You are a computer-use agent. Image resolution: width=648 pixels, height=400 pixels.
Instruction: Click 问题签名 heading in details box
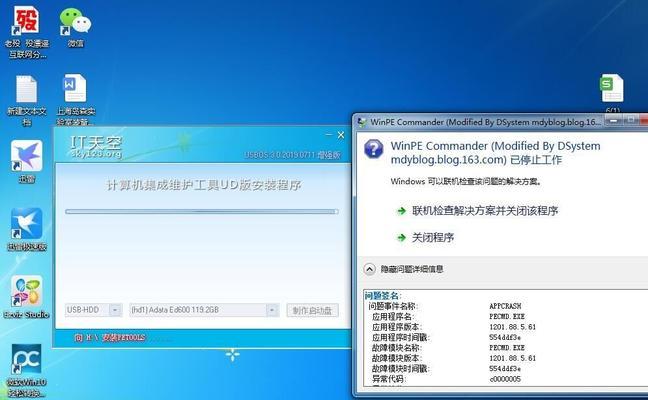point(383,295)
